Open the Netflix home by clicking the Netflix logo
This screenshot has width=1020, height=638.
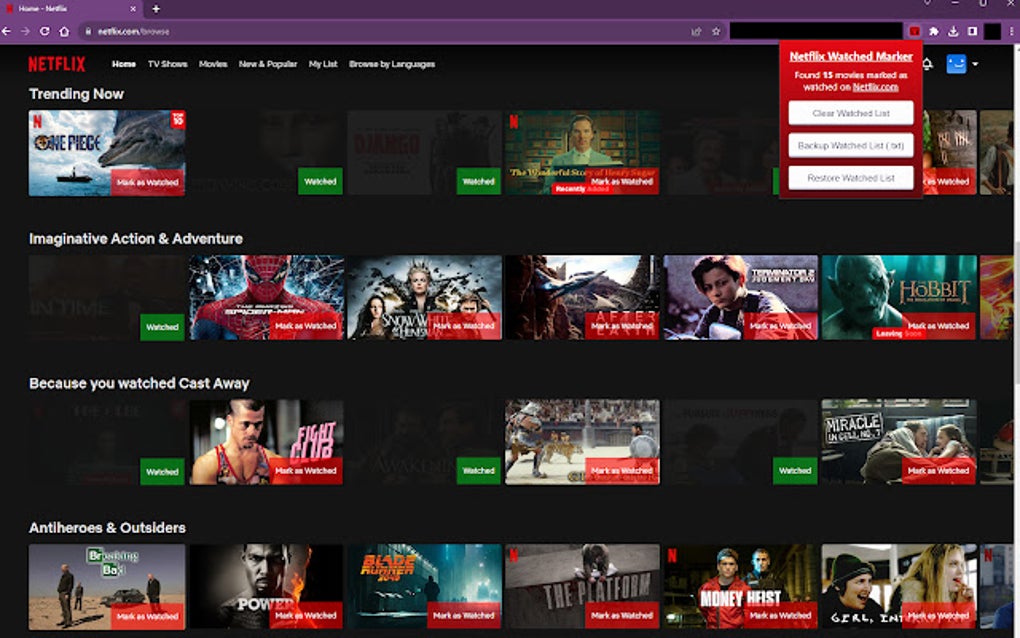pyautogui.click(x=58, y=63)
